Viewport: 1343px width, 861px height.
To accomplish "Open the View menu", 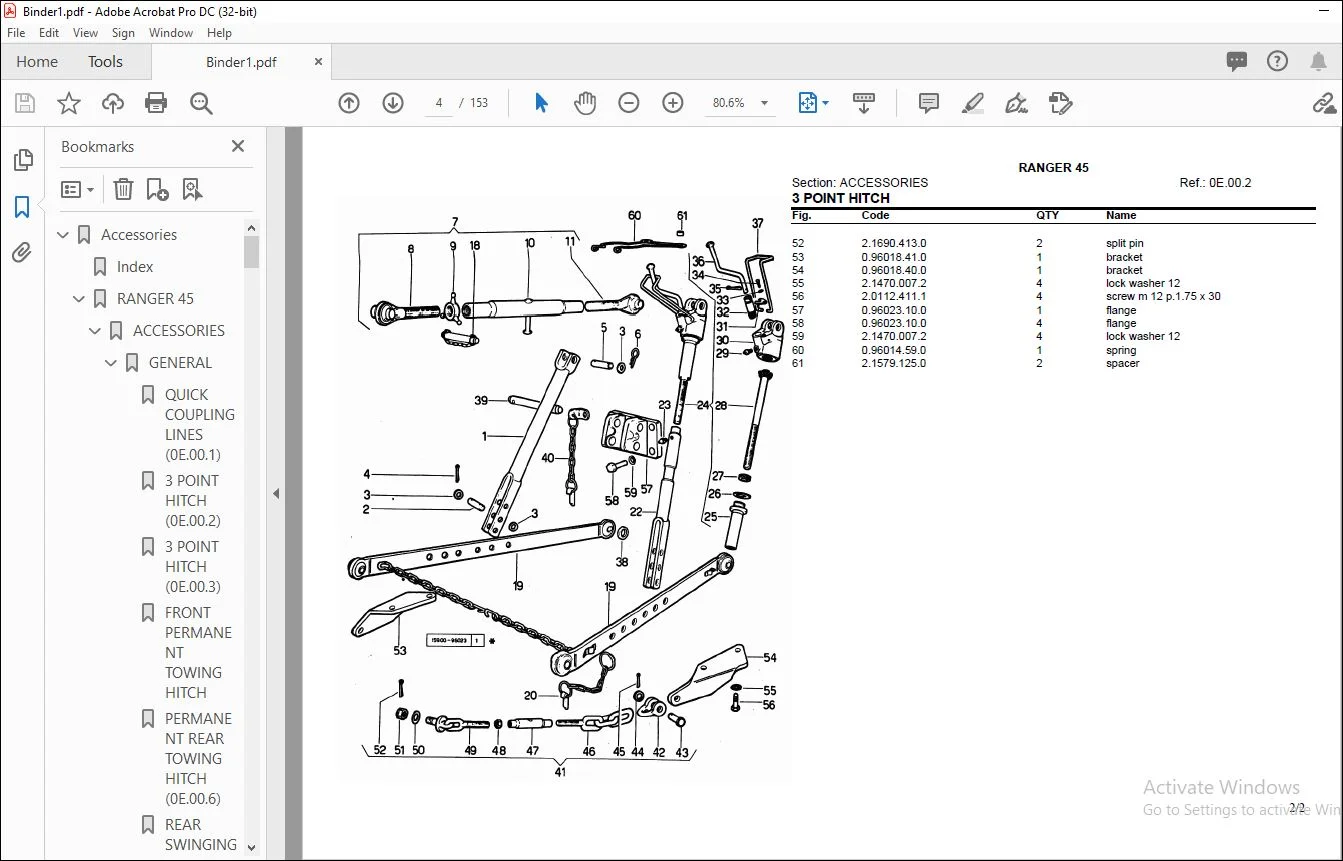I will [x=85, y=33].
